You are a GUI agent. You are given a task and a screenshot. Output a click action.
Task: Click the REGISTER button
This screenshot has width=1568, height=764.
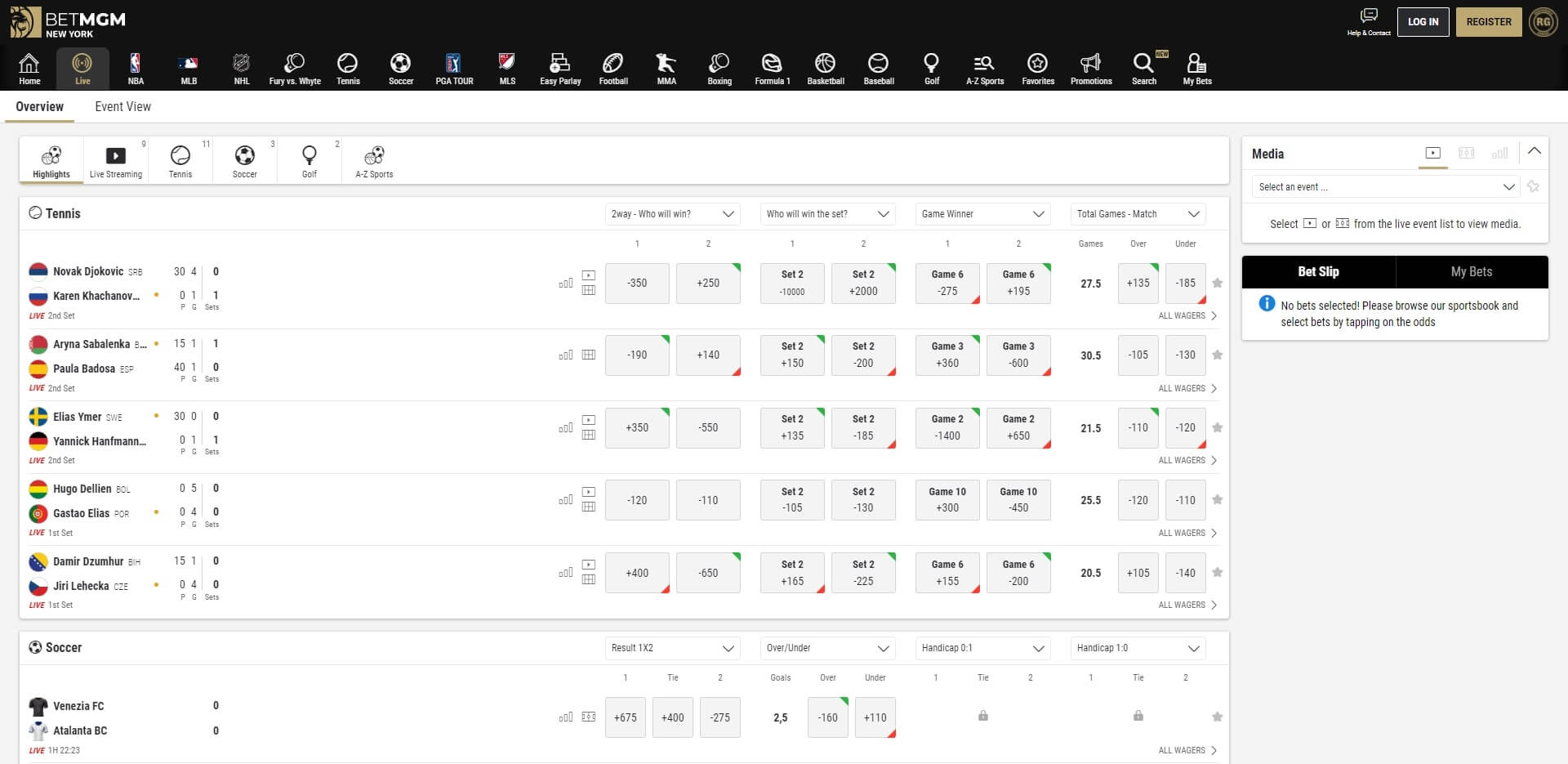point(1488,21)
